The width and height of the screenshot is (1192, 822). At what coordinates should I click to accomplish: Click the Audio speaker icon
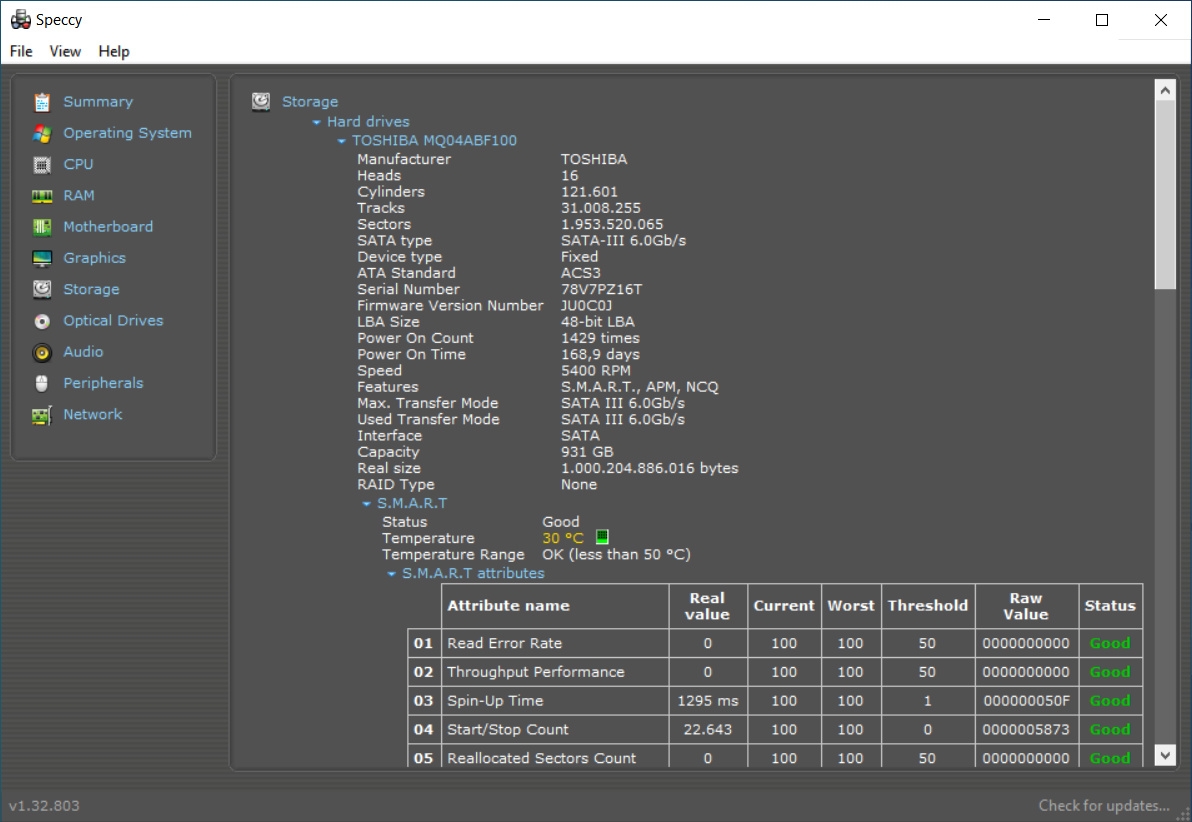[x=42, y=352]
